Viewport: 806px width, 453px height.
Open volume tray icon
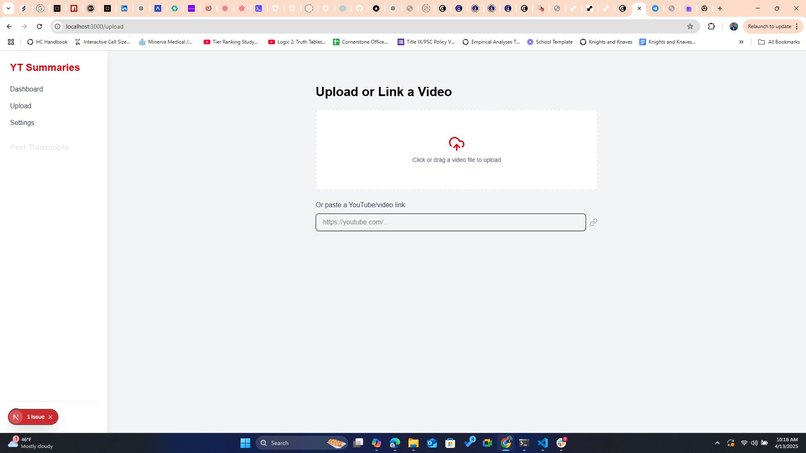[754, 443]
